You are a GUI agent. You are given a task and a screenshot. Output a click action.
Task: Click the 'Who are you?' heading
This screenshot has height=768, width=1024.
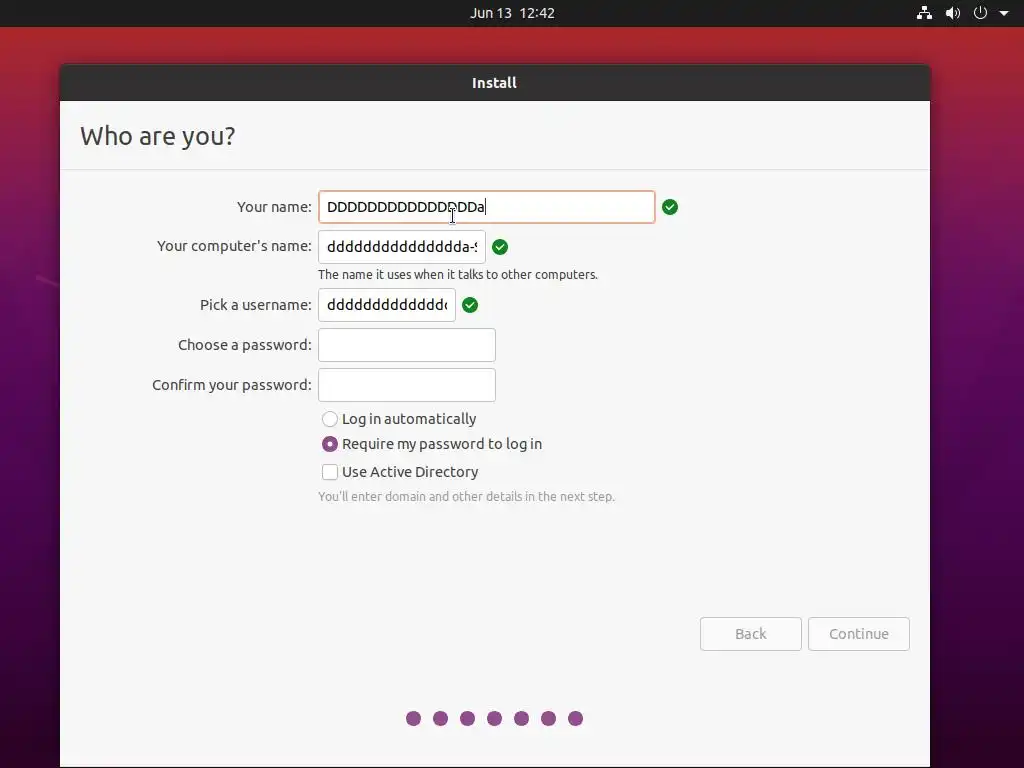pyautogui.click(x=157, y=136)
